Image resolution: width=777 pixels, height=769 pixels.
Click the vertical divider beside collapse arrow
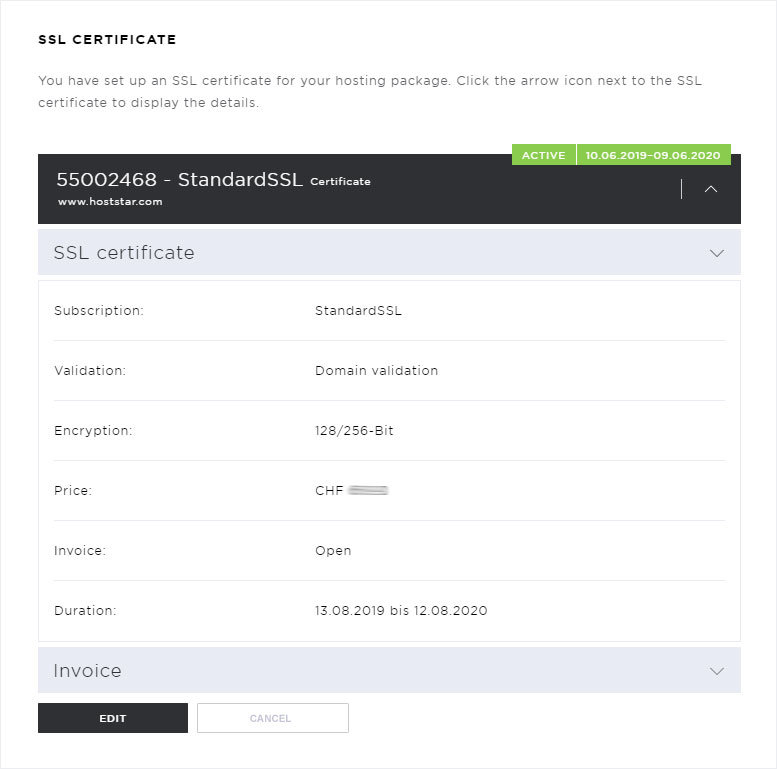[x=682, y=189]
